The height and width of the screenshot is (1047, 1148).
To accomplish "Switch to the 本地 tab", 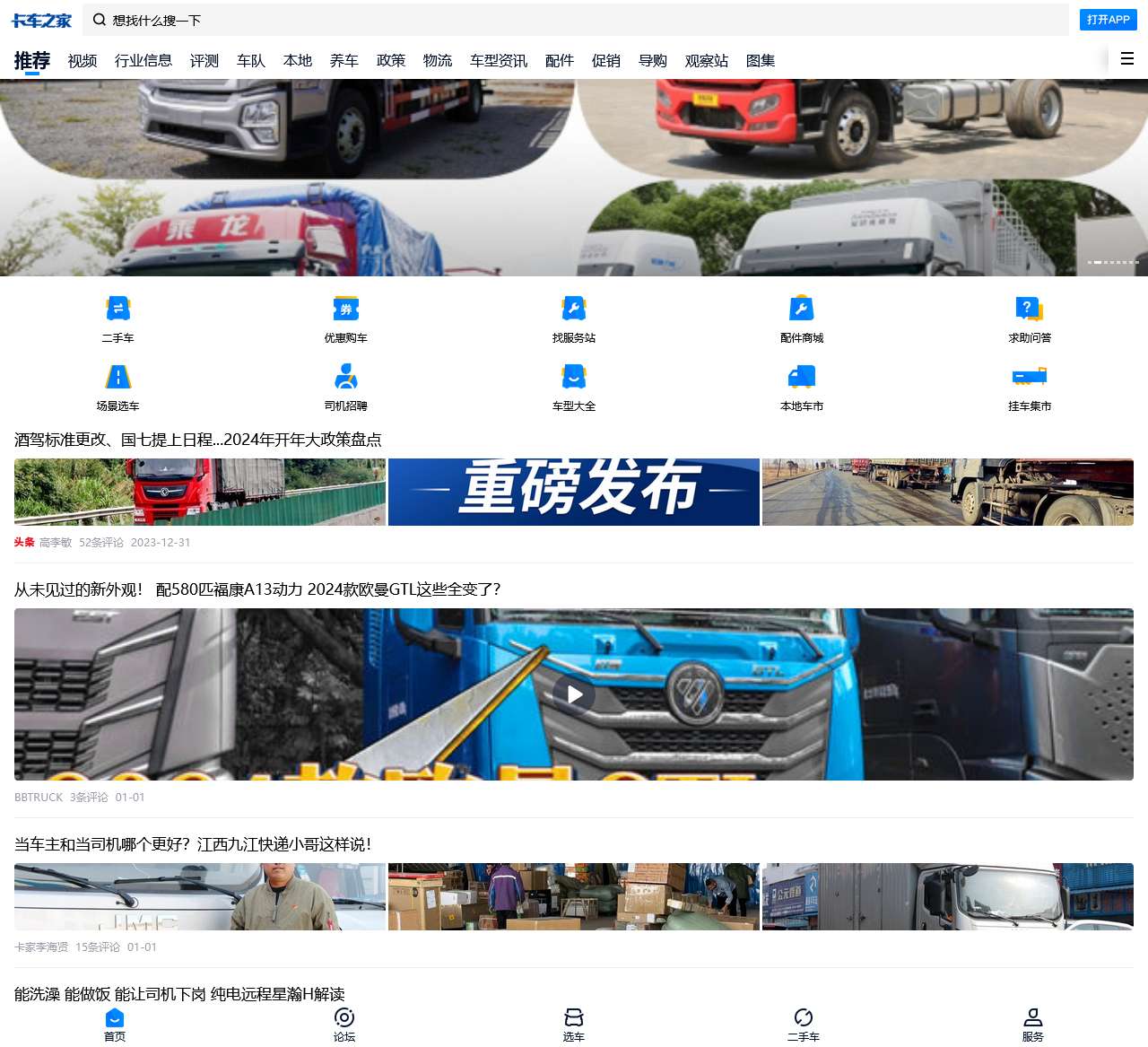I will click(298, 61).
